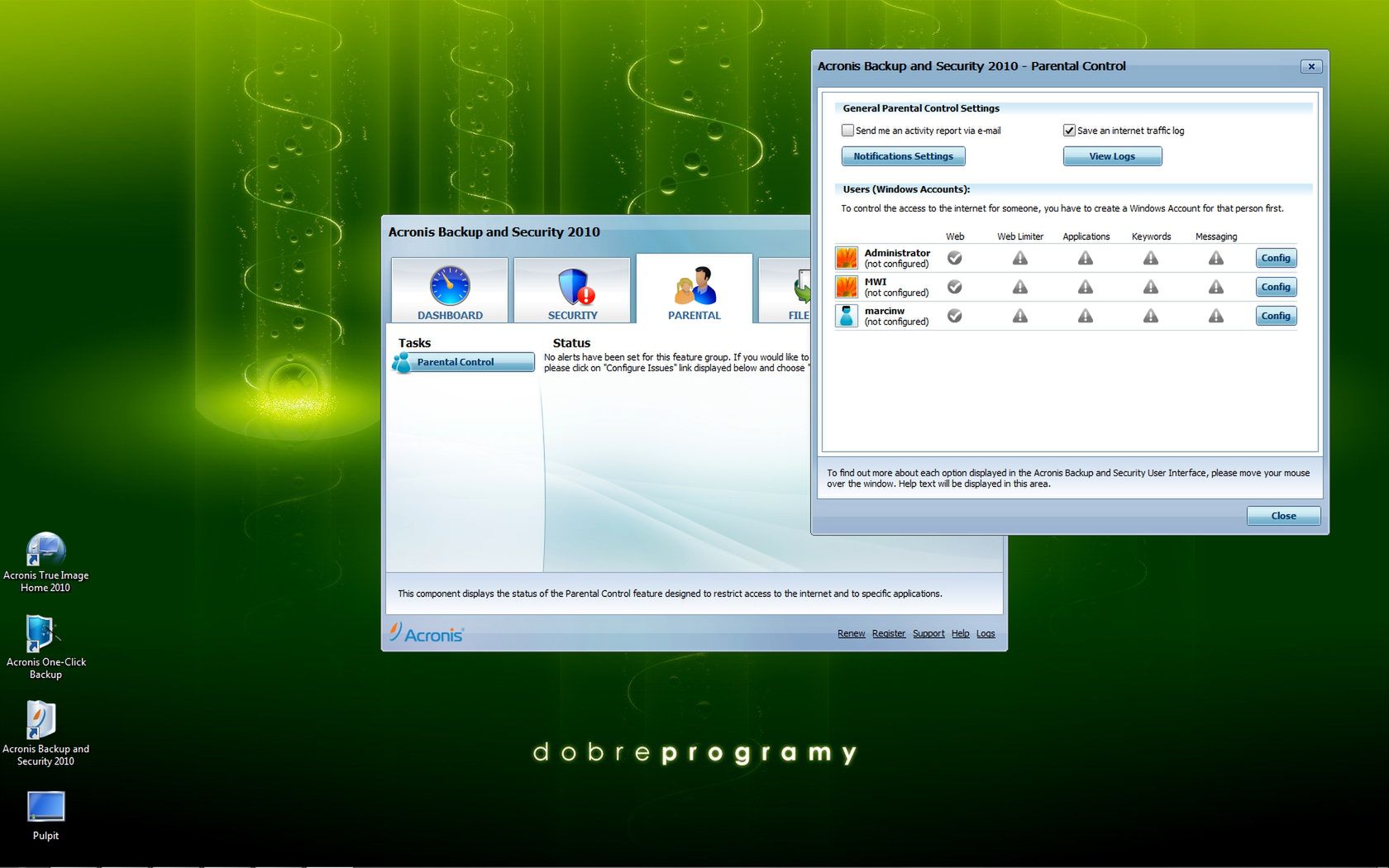Screen dimensions: 1389x868
Task: Switch to the Dashboard tab
Action: pyautogui.click(x=450, y=290)
